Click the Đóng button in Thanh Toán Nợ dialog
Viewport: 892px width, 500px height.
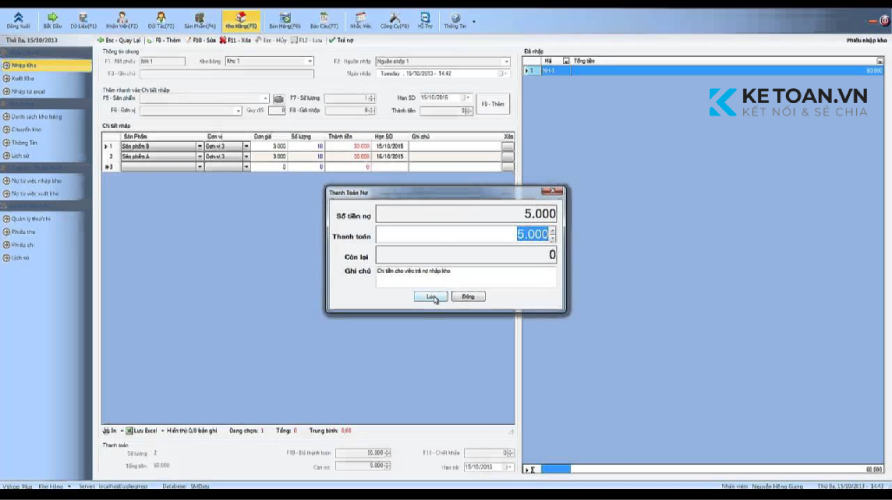(x=468, y=297)
